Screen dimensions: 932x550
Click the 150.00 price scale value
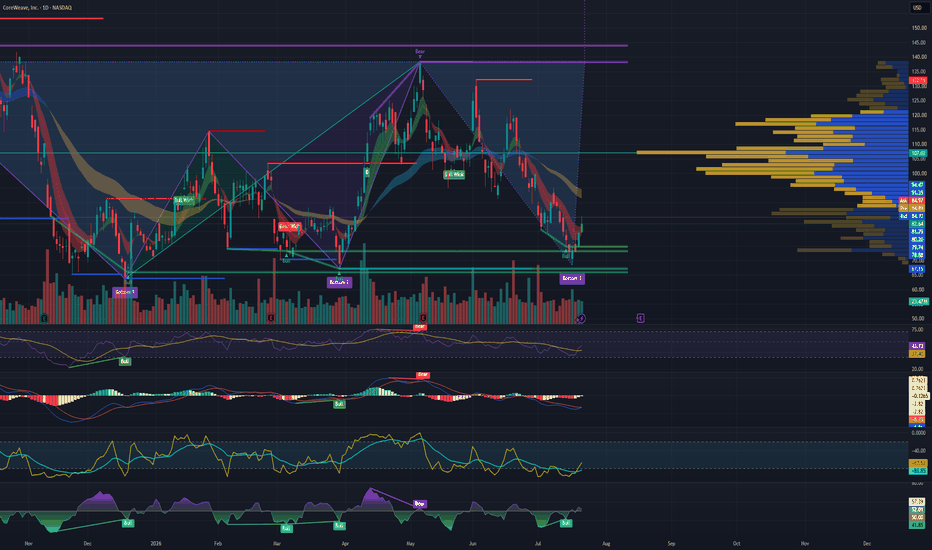pos(919,27)
